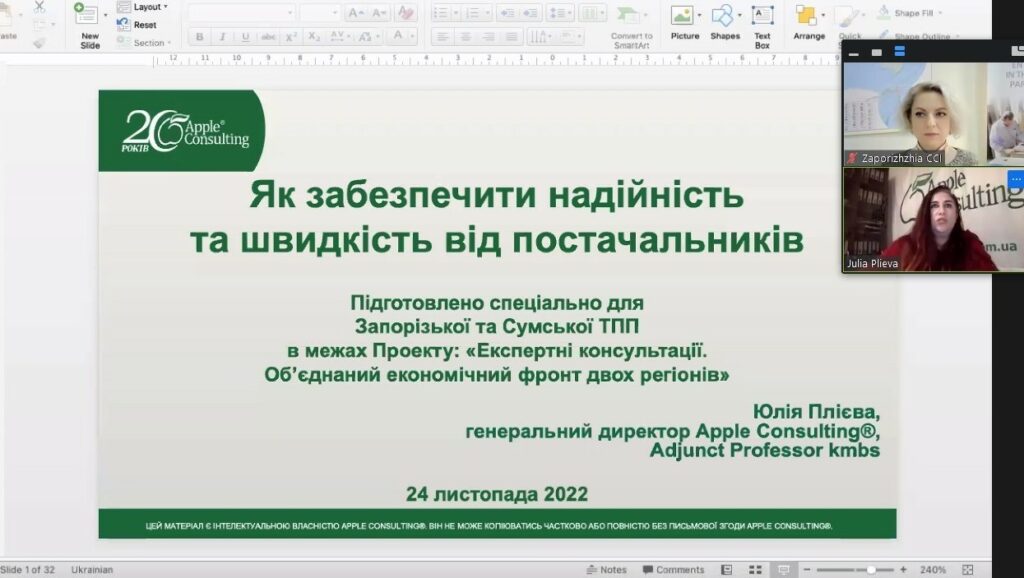Click the Columns icon

(x=591, y=12)
